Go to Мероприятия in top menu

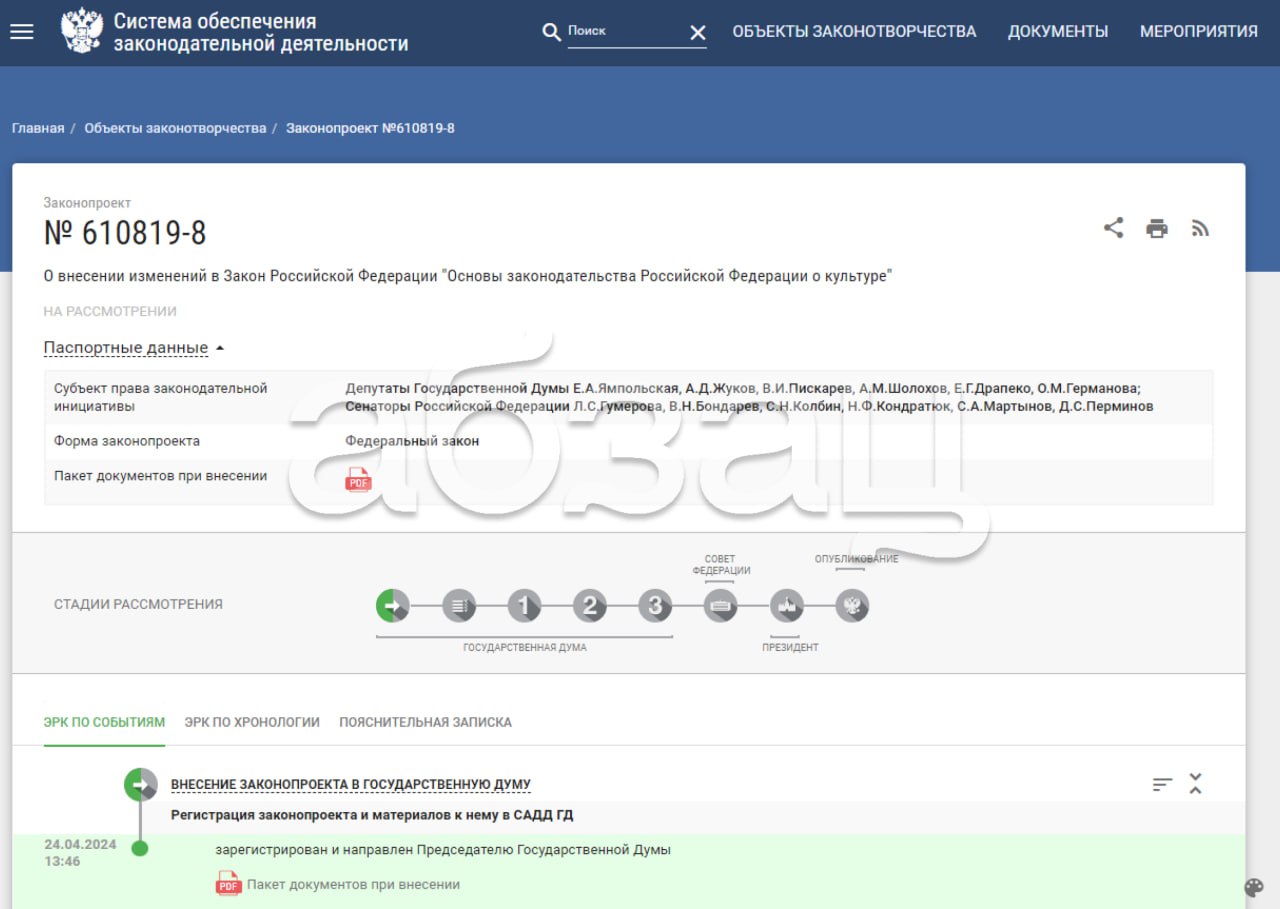[1198, 31]
